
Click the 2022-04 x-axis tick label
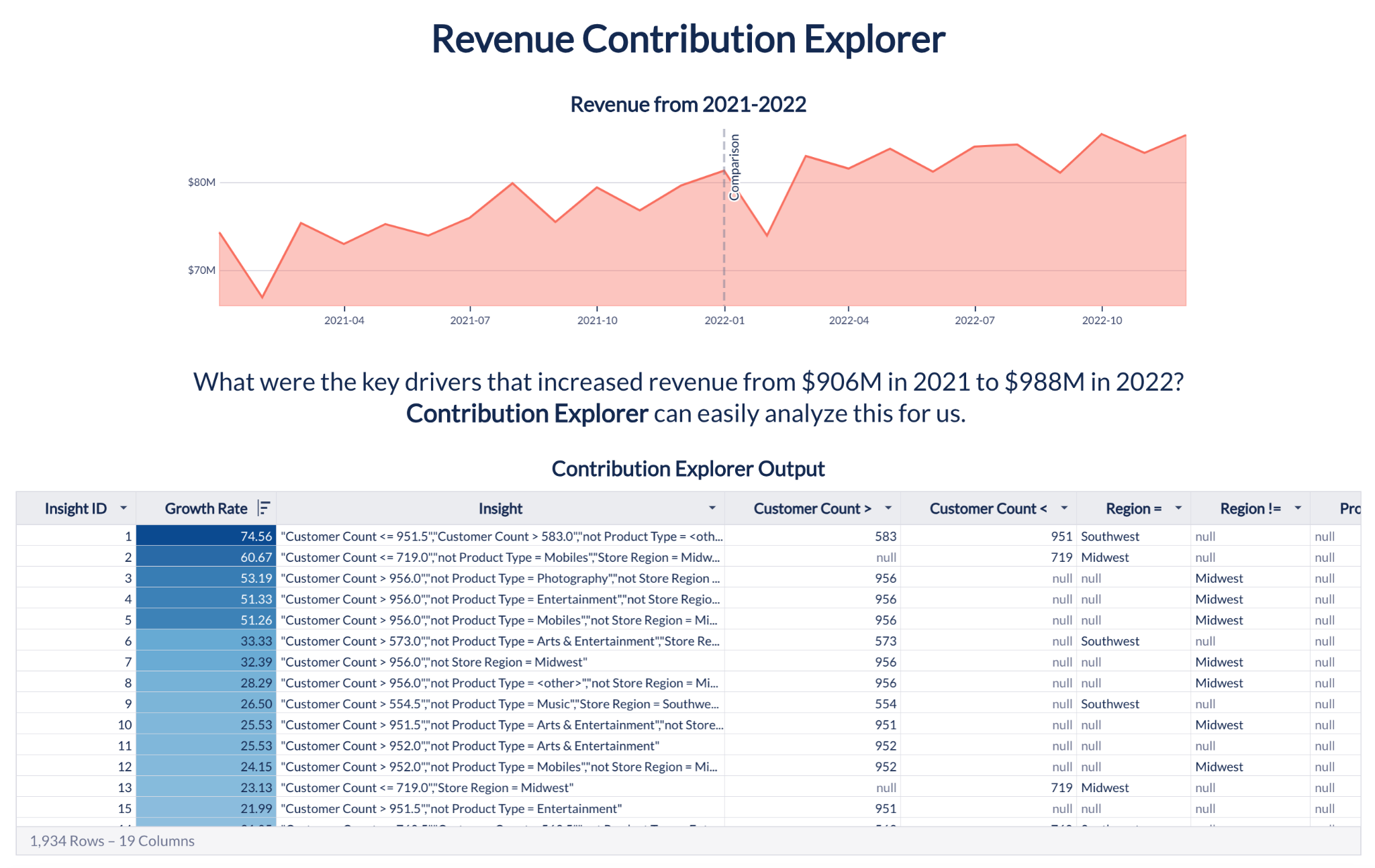pos(849,321)
